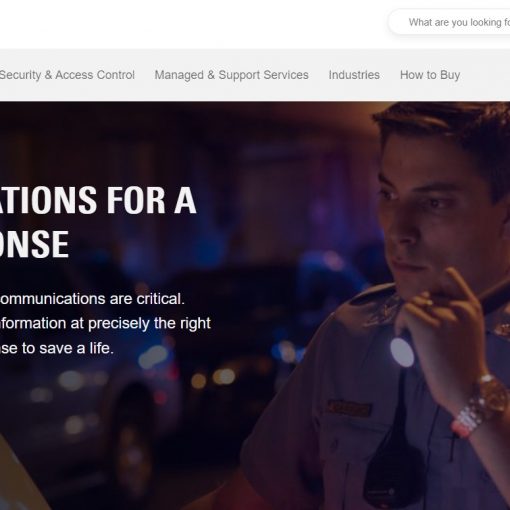Open the Industries navigation item
This screenshot has height=510, width=510.
click(354, 75)
